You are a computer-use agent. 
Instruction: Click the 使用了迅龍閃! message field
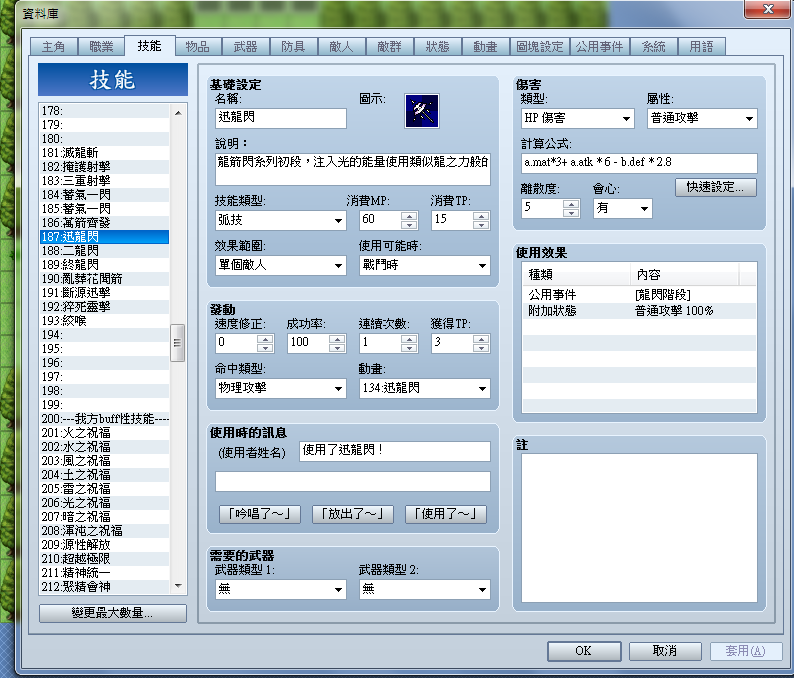tap(394, 451)
